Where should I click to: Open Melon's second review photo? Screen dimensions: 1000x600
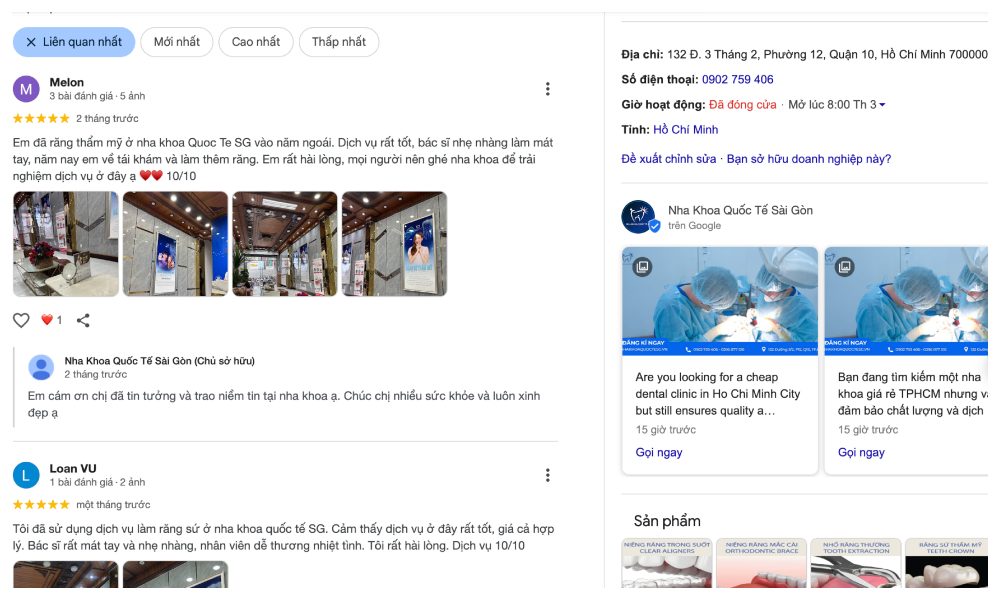tap(175, 244)
